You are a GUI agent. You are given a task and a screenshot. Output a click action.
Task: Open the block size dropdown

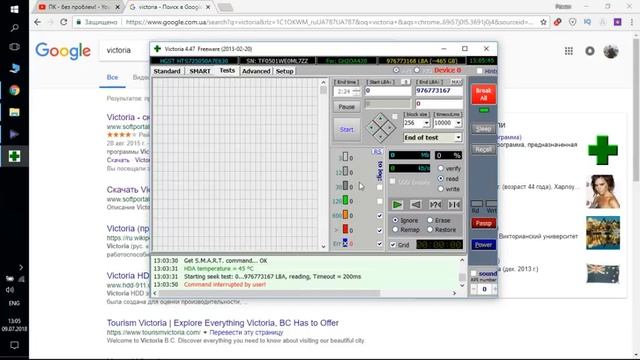tap(426, 123)
